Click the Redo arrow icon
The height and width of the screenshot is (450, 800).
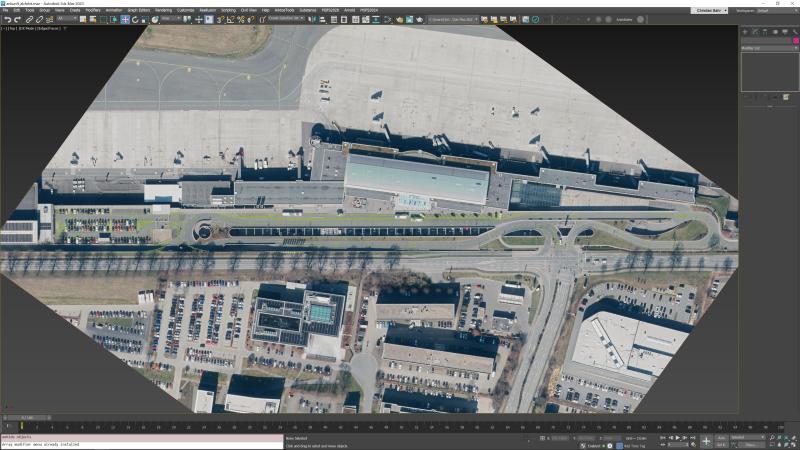coord(18,19)
